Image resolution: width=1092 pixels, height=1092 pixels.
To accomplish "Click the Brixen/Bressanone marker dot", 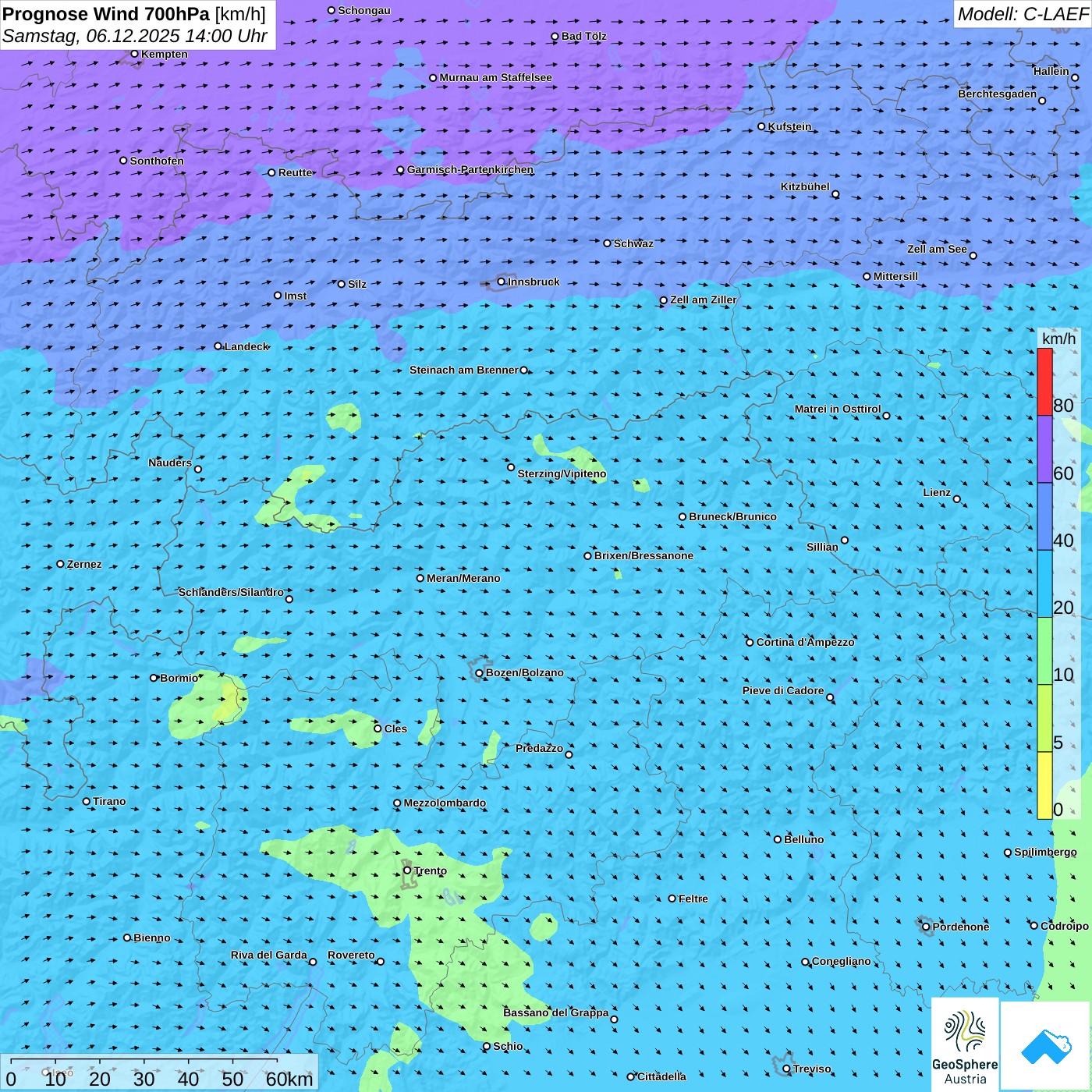I will tap(587, 556).
